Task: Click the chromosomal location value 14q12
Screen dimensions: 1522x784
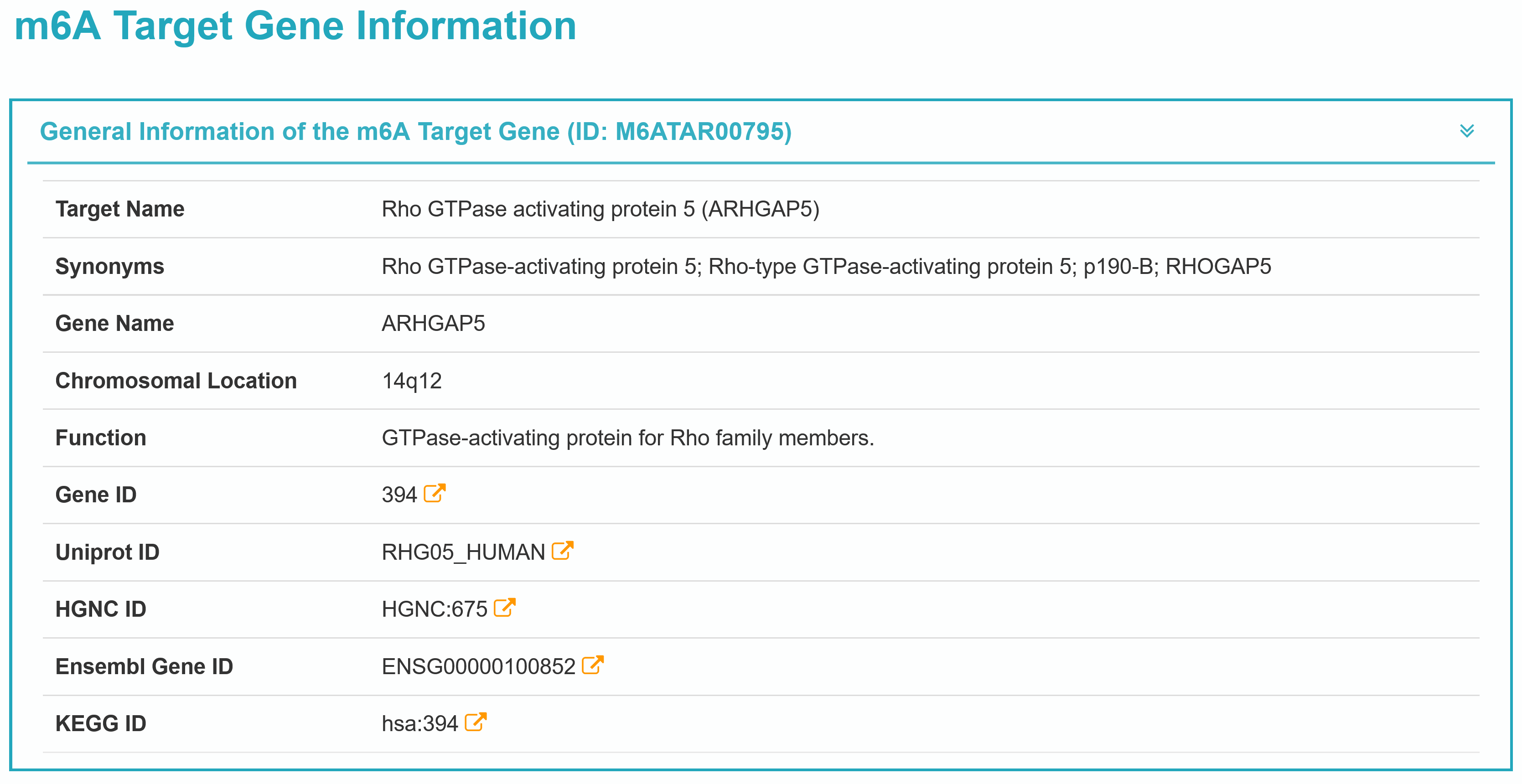Action: coord(411,381)
